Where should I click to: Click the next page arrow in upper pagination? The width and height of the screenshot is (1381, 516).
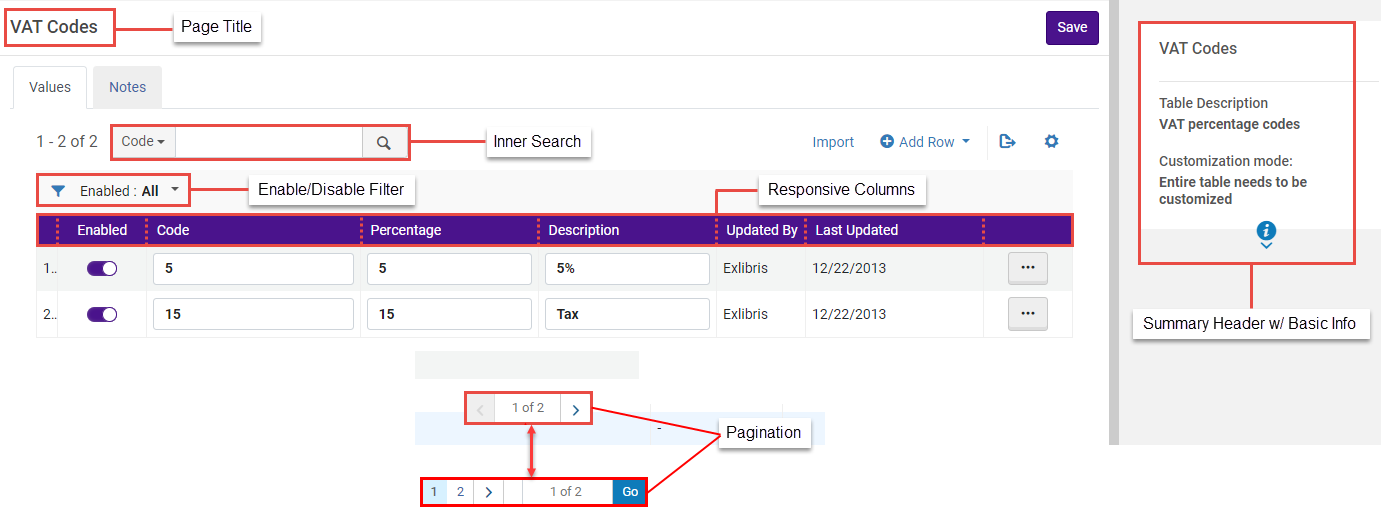(x=575, y=409)
